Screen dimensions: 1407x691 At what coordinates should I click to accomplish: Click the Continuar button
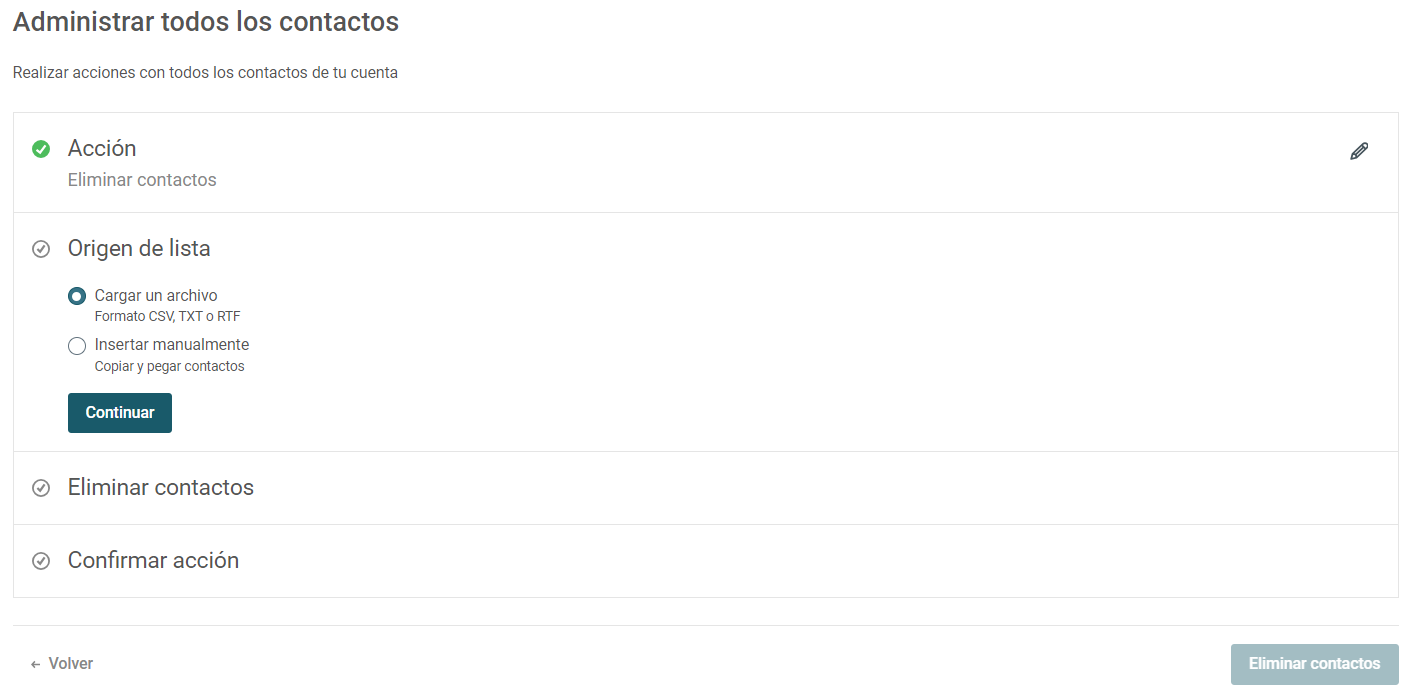coord(120,413)
